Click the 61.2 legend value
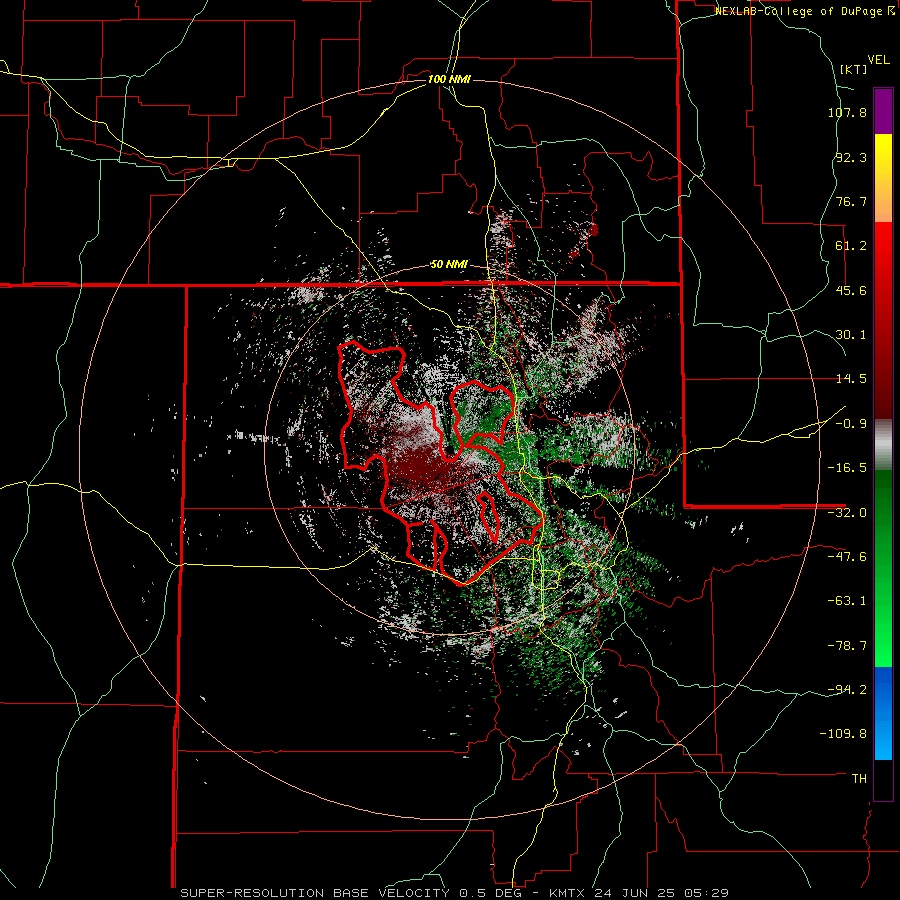Screen dimensions: 900x900 click(851, 246)
